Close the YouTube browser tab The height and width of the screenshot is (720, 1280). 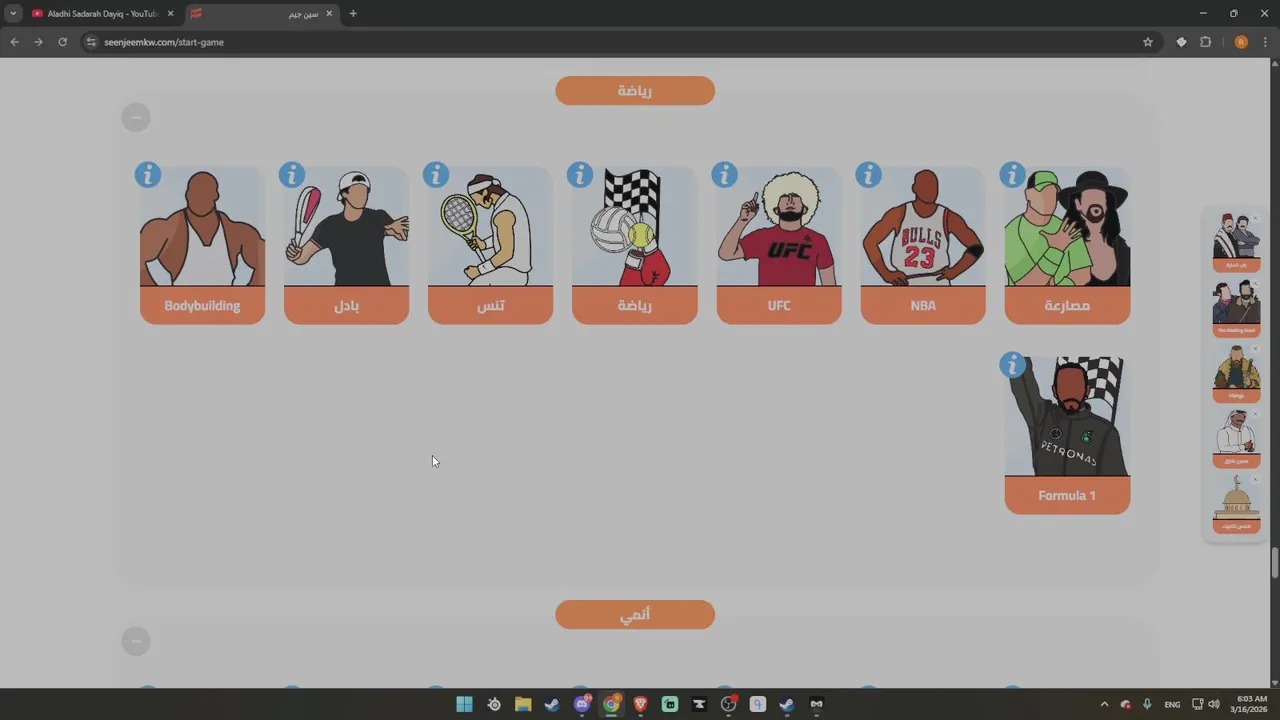click(170, 14)
